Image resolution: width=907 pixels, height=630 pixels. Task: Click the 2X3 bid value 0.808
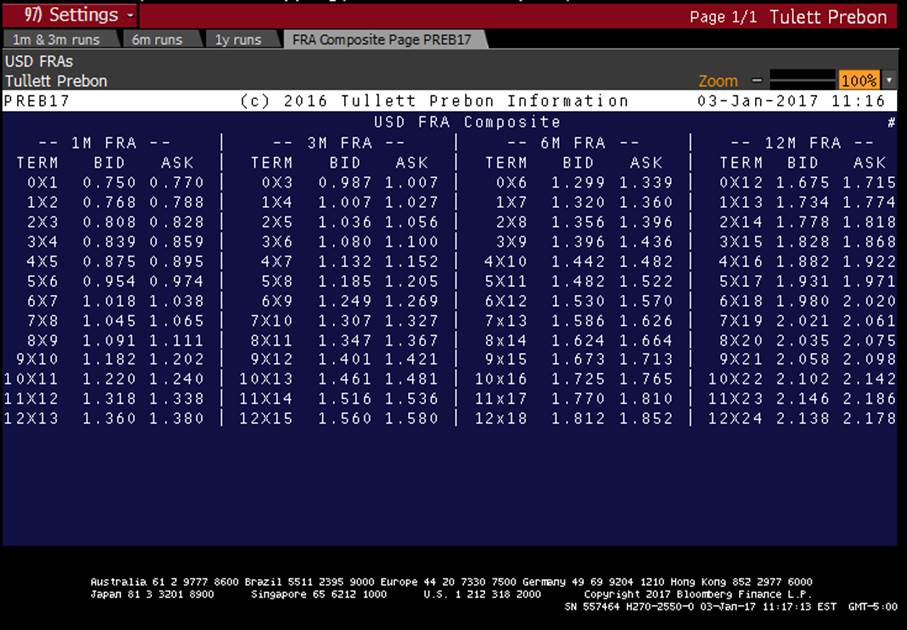point(109,222)
